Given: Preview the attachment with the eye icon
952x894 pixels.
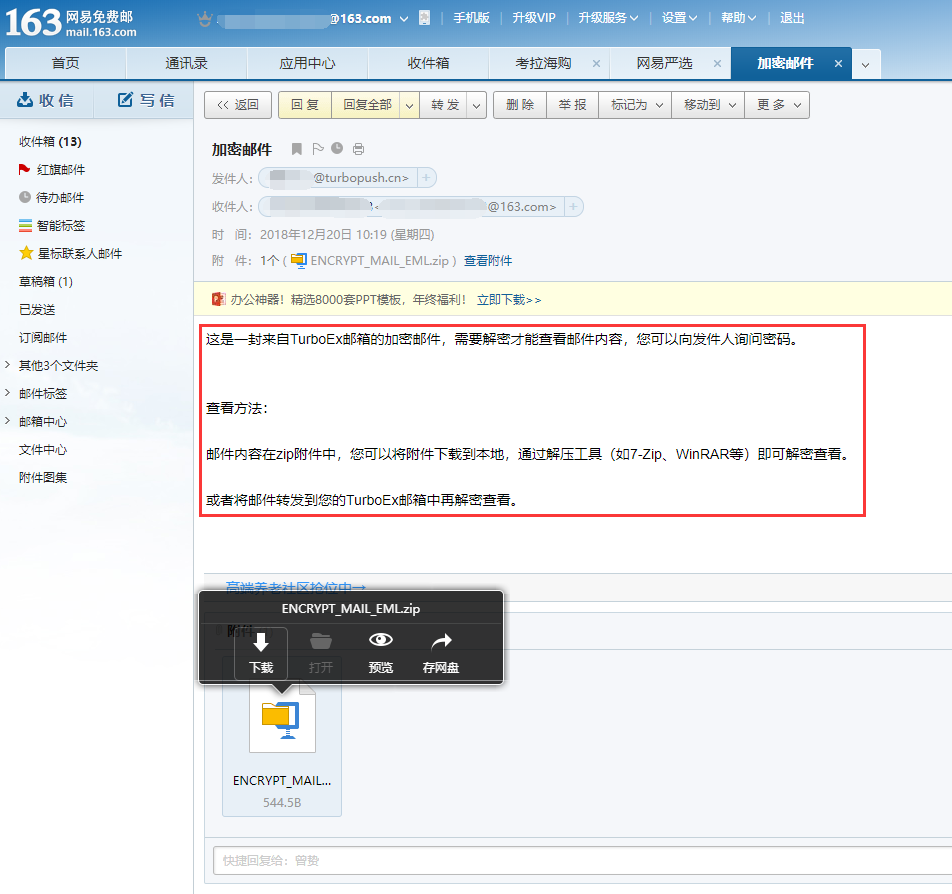Looking at the screenshot, I should click(381, 640).
